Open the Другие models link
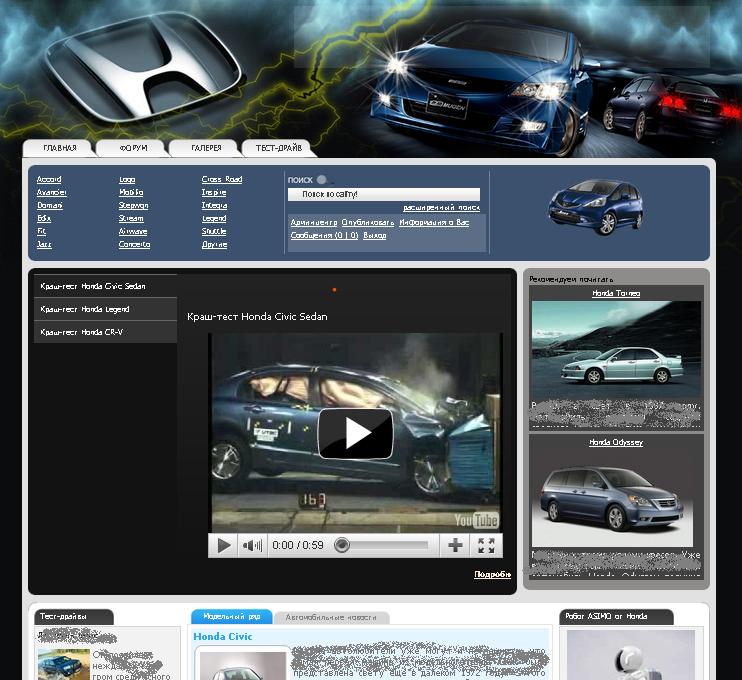The image size is (742, 680). [x=214, y=244]
